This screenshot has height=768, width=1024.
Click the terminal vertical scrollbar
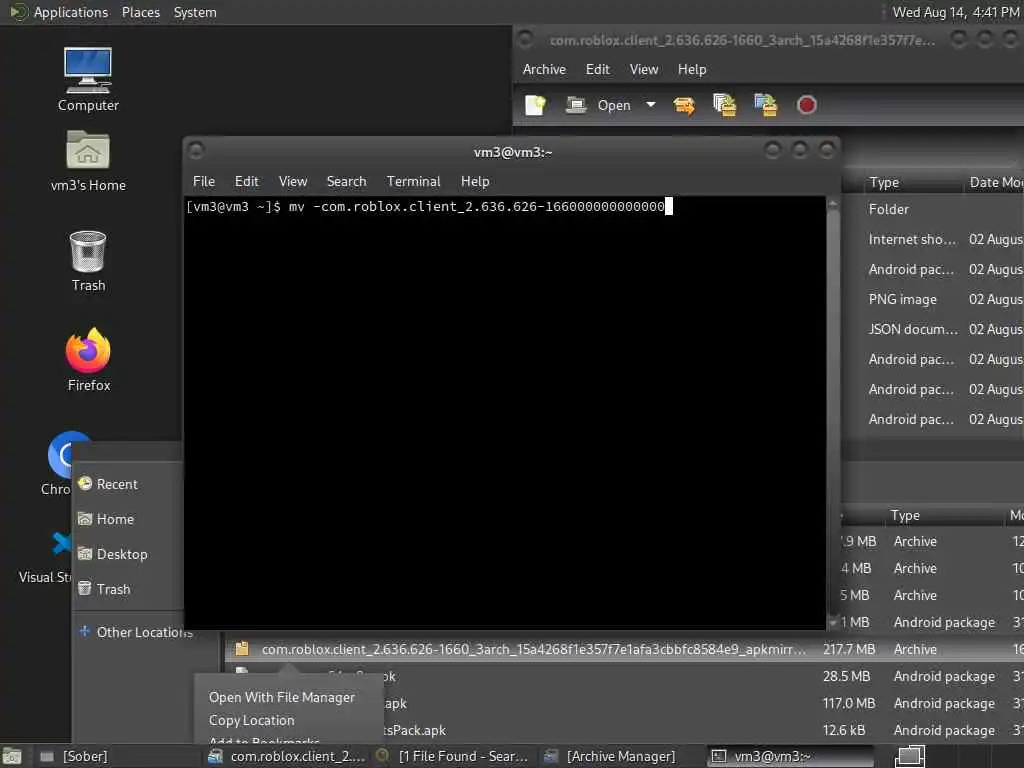coord(833,413)
